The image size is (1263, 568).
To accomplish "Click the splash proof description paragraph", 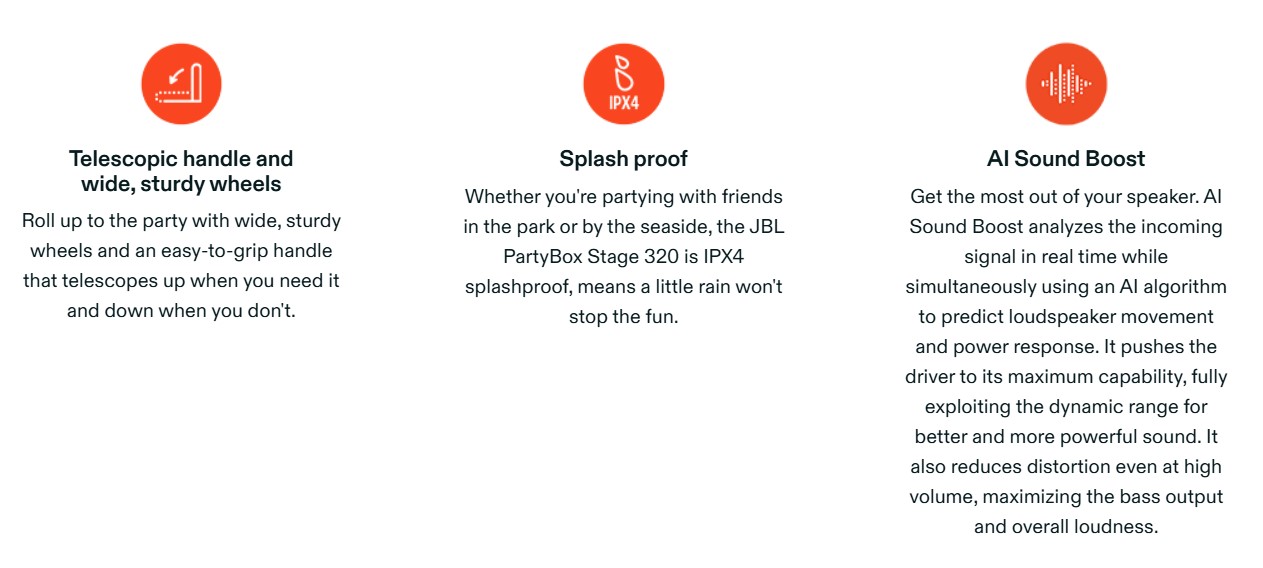I will coord(624,257).
